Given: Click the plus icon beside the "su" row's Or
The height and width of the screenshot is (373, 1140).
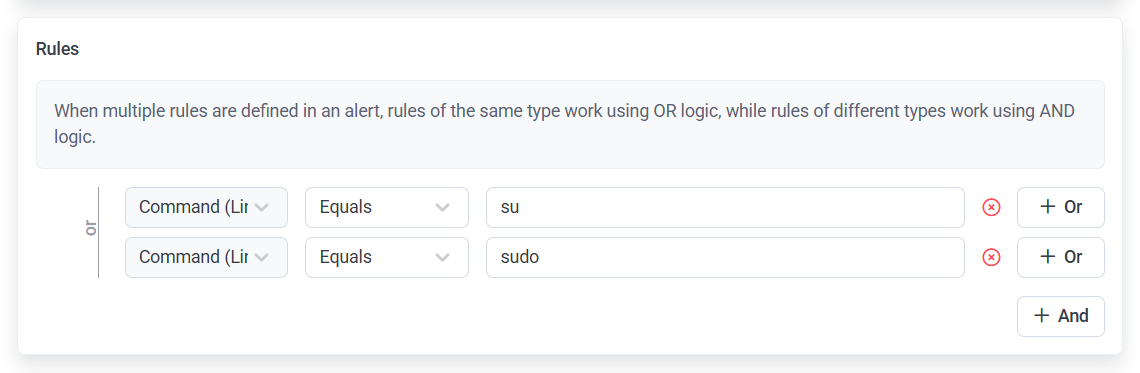Looking at the screenshot, I should [1048, 207].
